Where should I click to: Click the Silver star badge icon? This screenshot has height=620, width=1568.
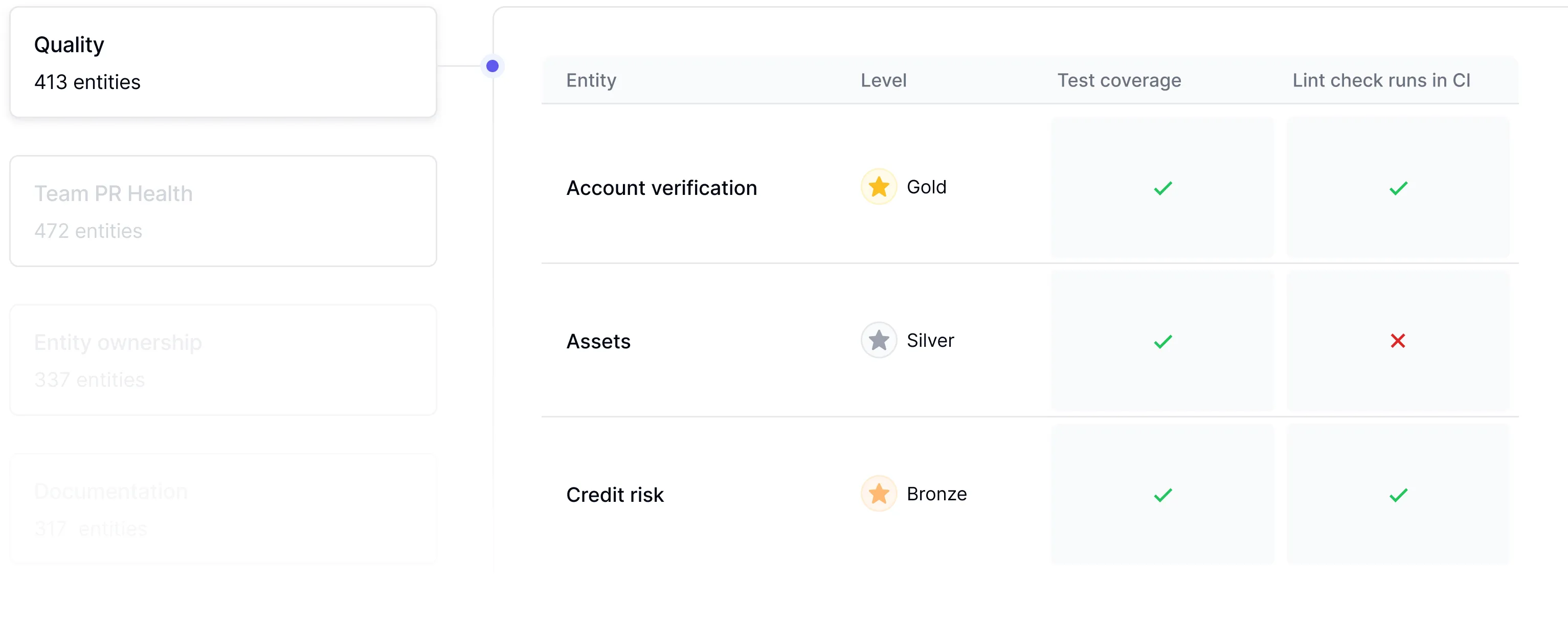[x=878, y=340]
